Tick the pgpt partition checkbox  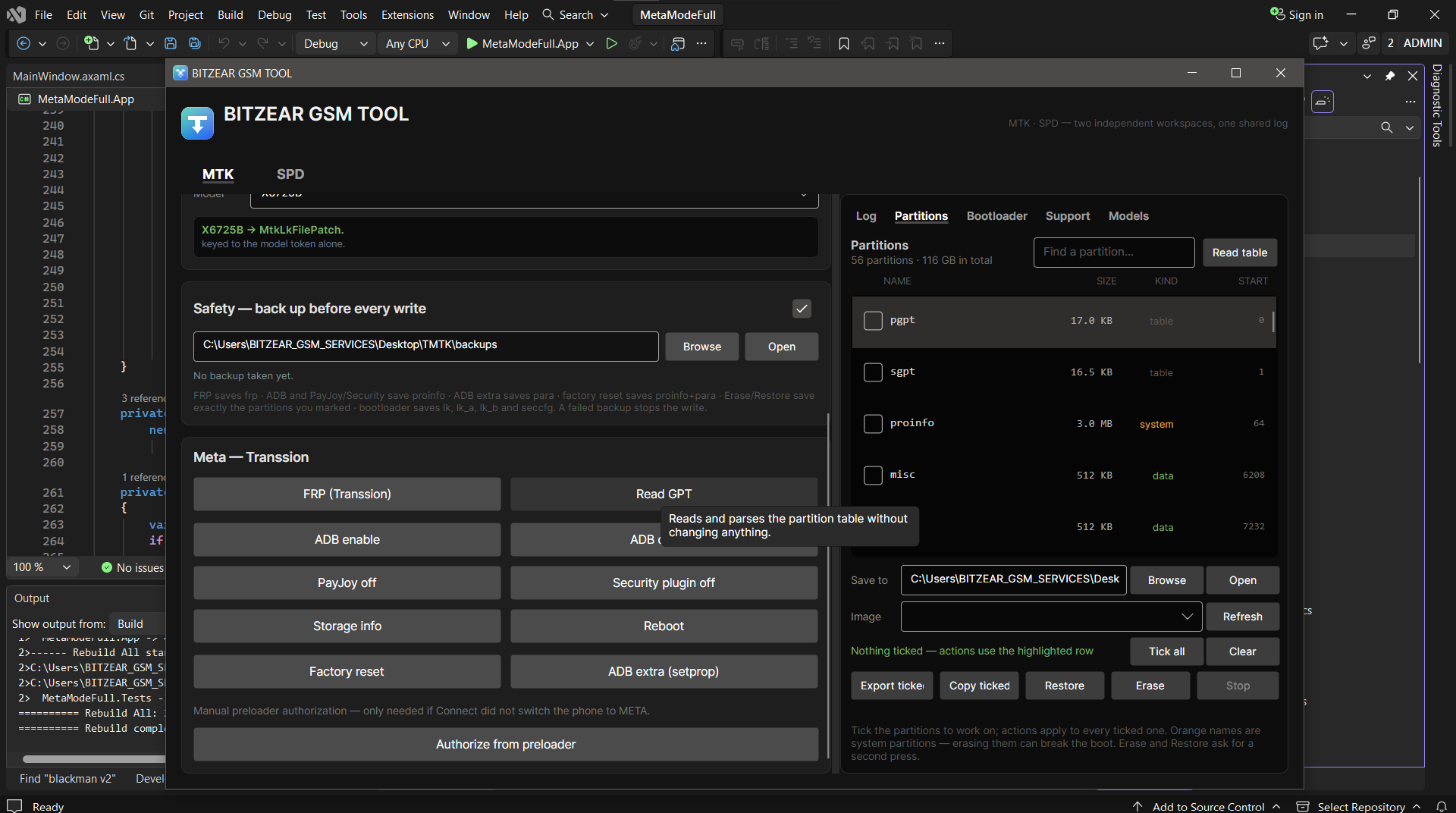click(x=873, y=321)
